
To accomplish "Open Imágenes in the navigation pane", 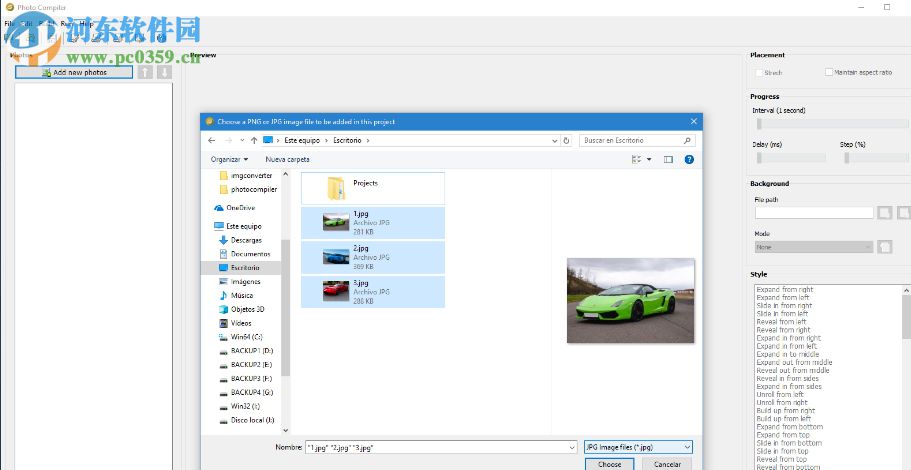I will tap(245, 282).
